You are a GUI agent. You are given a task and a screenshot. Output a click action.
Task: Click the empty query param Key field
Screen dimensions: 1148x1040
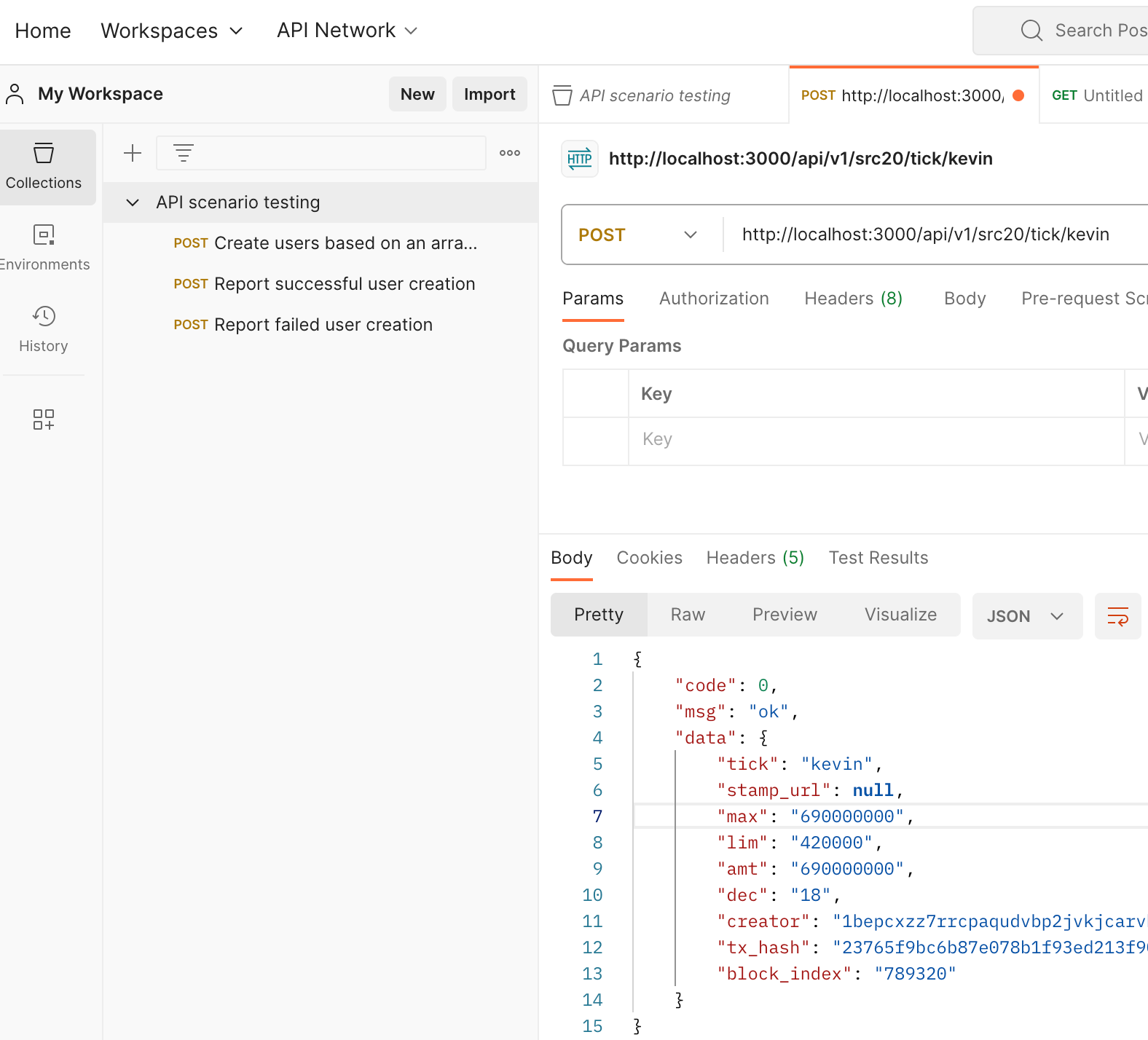point(876,439)
